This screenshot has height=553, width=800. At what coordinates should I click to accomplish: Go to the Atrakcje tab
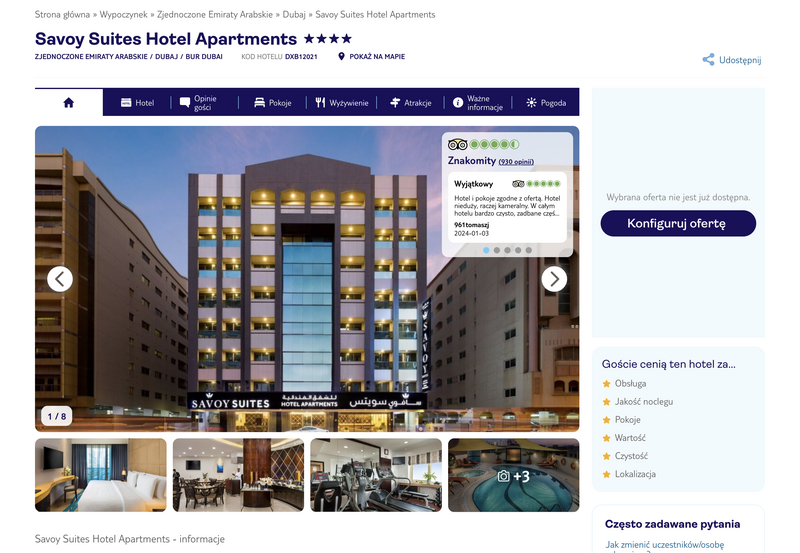[x=411, y=103]
